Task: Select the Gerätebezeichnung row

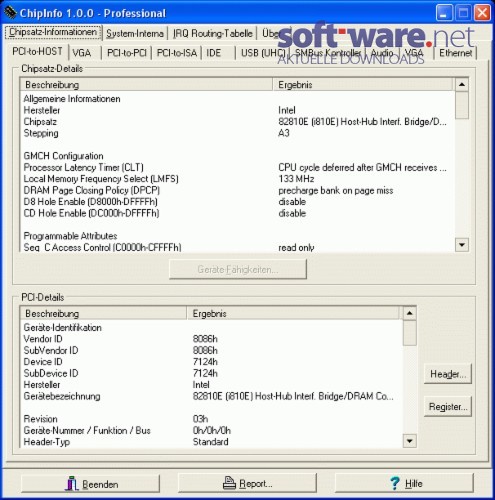Action: coord(211,396)
